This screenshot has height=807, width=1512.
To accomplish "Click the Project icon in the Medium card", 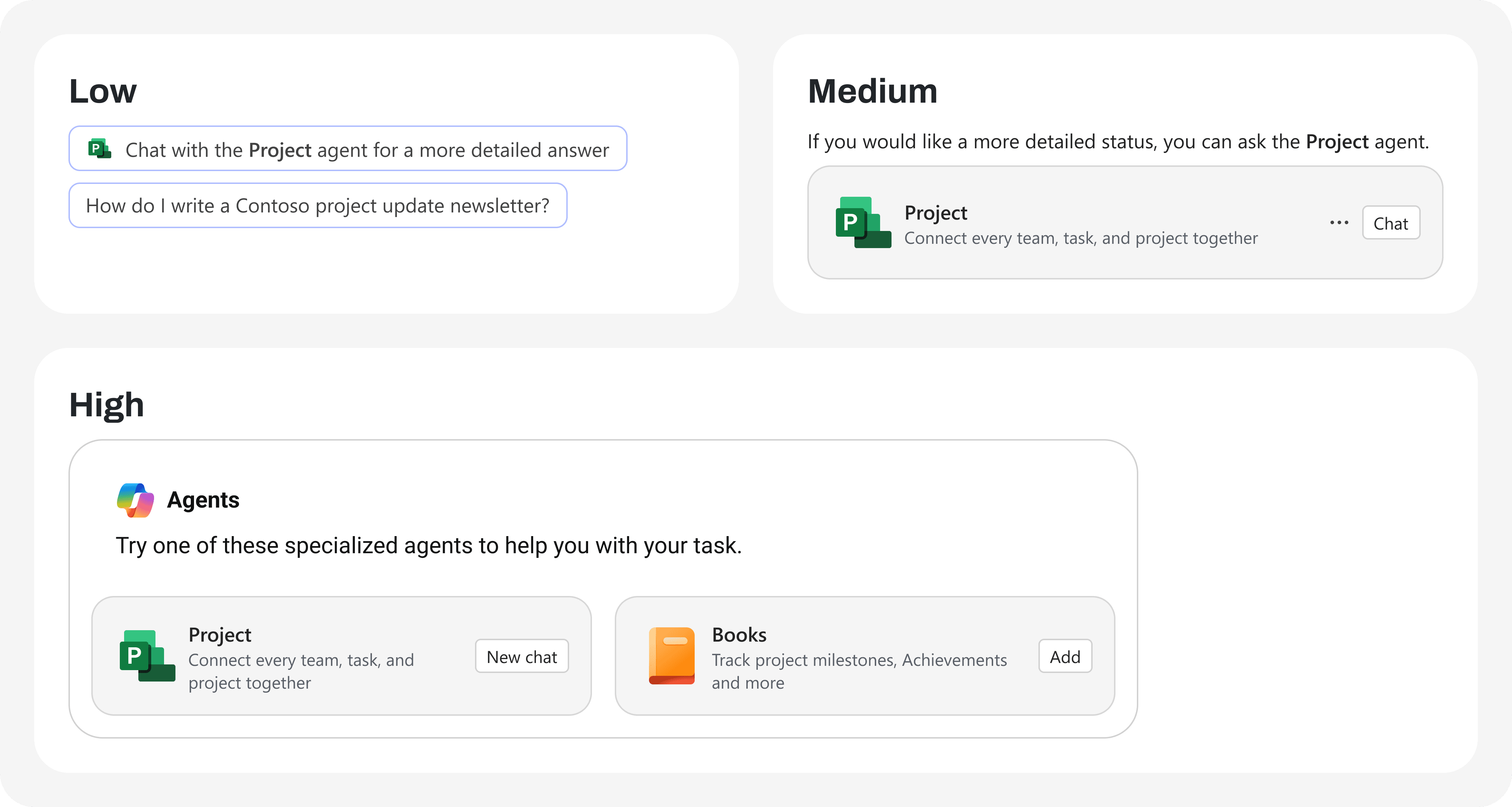I will (x=863, y=222).
